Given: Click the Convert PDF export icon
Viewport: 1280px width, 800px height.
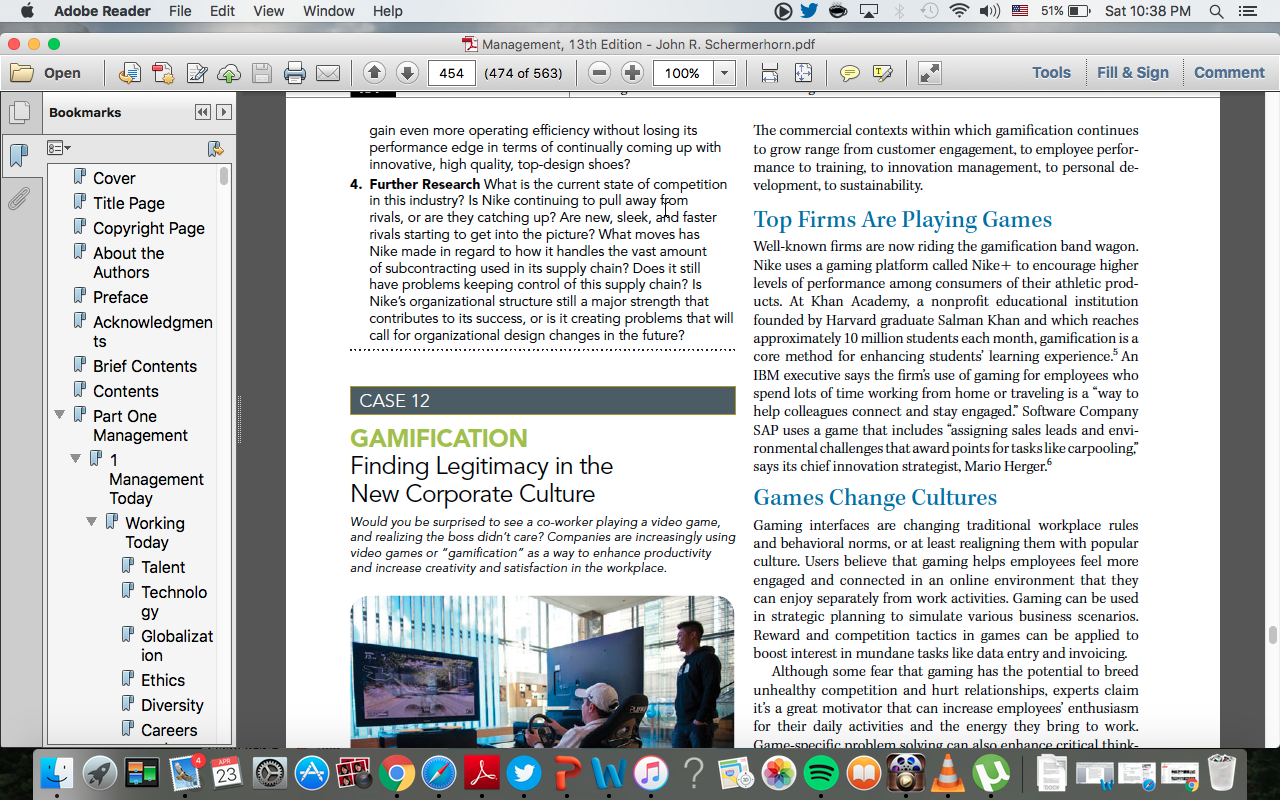Looking at the screenshot, I should click(163, 73).
